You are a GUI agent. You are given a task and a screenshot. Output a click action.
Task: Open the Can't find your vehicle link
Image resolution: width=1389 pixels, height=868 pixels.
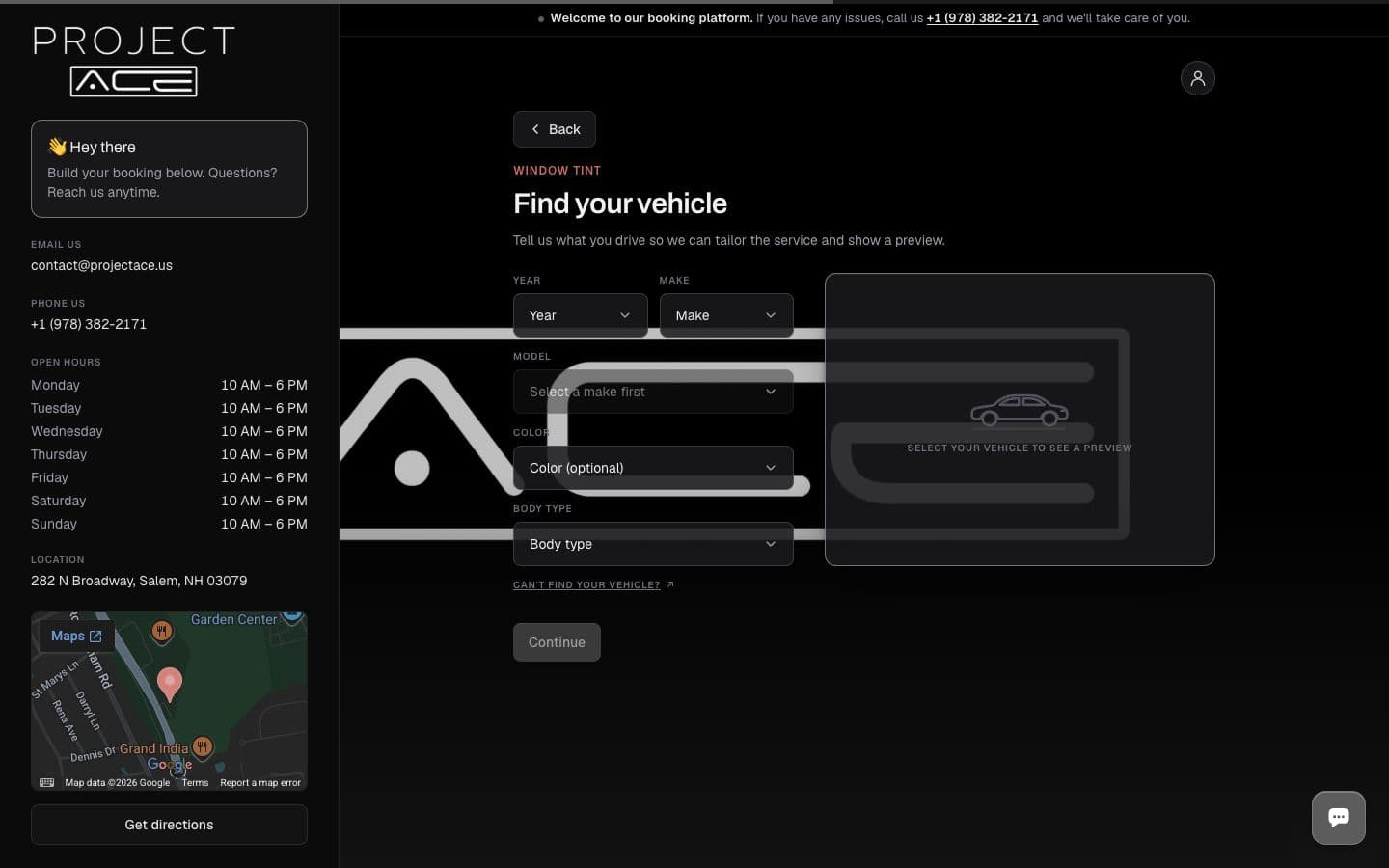click(594, 585)
